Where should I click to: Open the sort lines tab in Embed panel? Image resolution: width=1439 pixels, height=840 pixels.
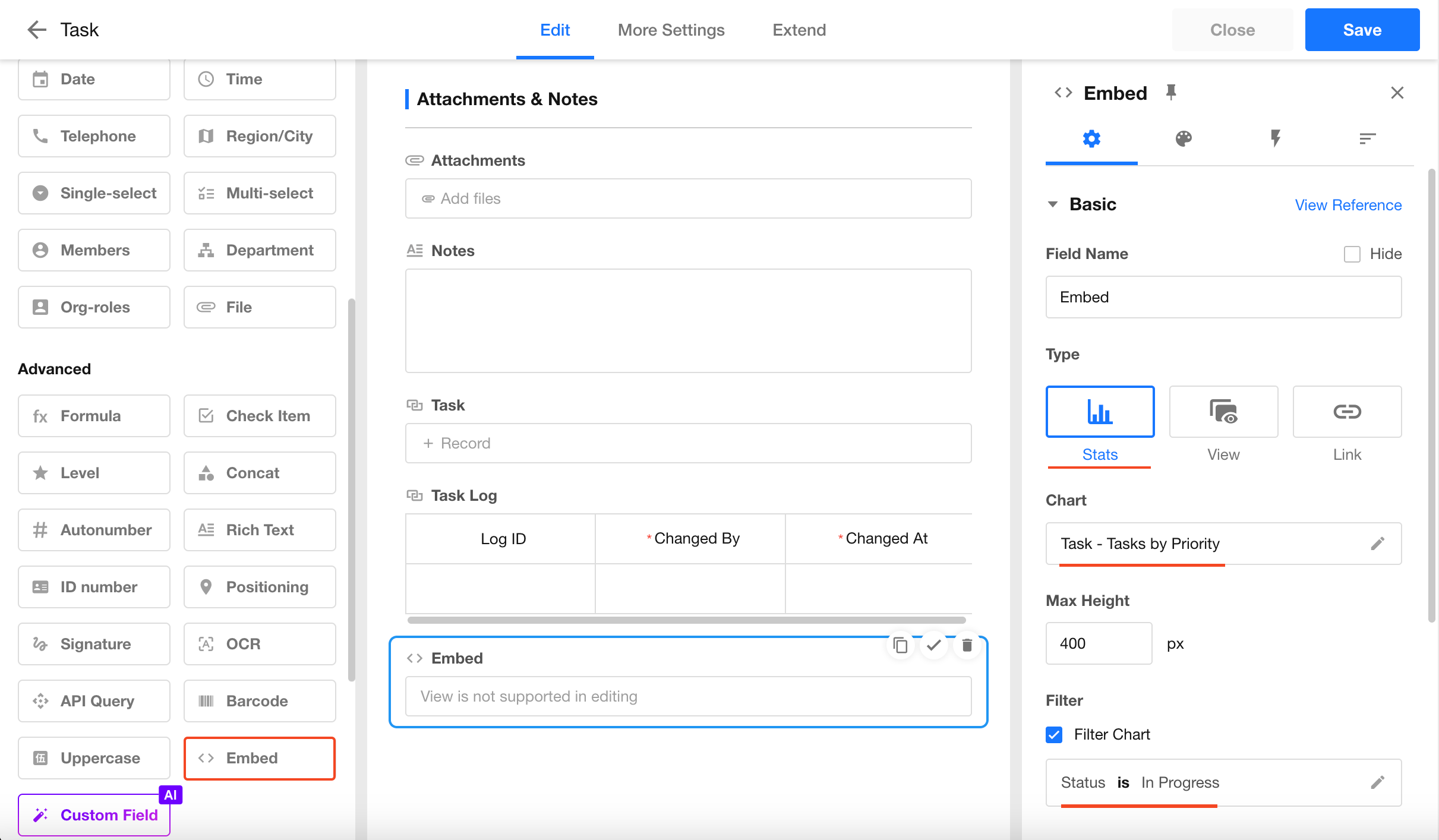(1368, 139)
